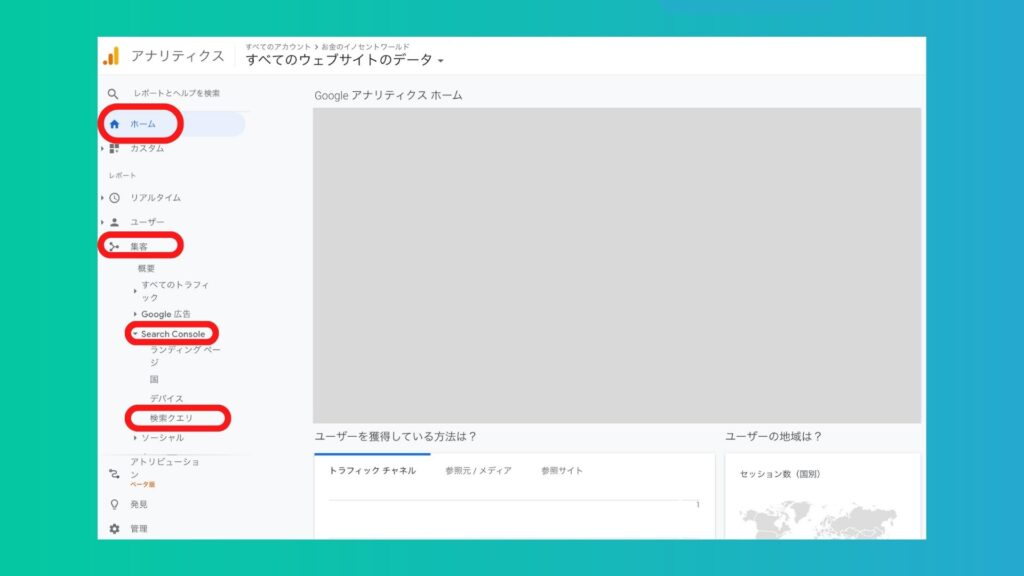The width and height of the screenshot is (1024, 576).
Task: Click the ユーザーを獲得している方法は？ heading
Action: pos(396,436)
